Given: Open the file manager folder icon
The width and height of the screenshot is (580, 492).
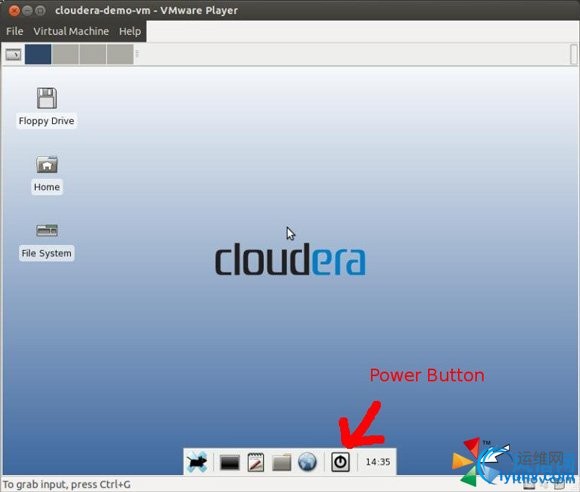Looking at the screenshot, I should pyautogui.click(x=281, y=462).
